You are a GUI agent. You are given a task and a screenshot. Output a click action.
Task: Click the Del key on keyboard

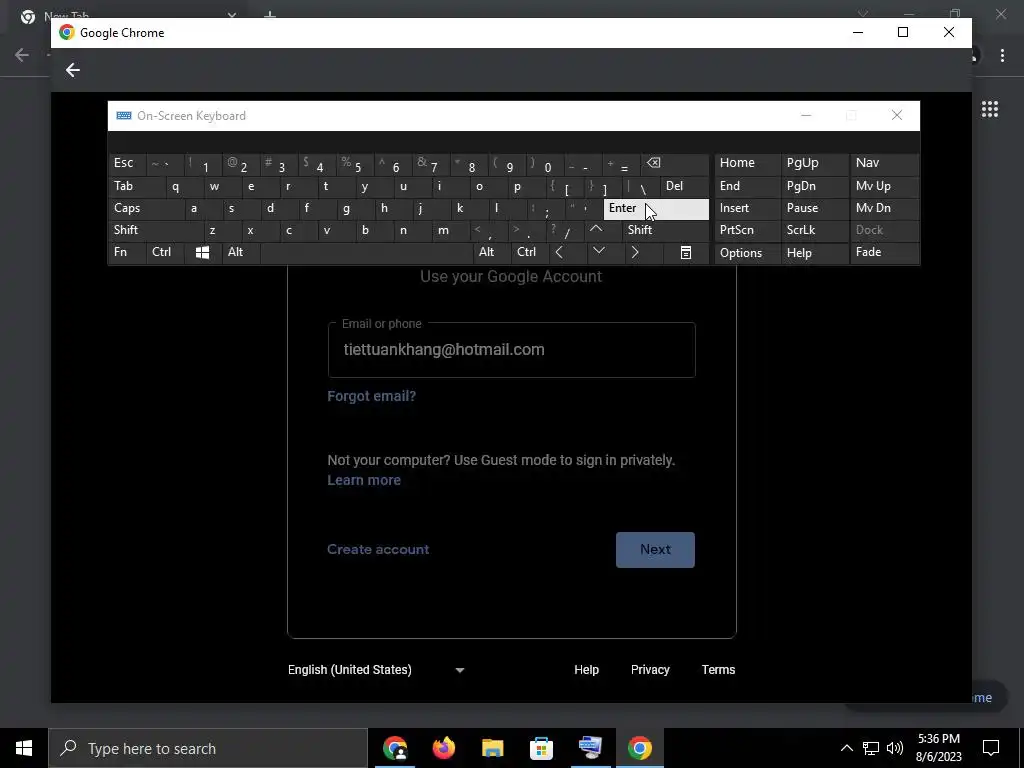coord(684,186)
